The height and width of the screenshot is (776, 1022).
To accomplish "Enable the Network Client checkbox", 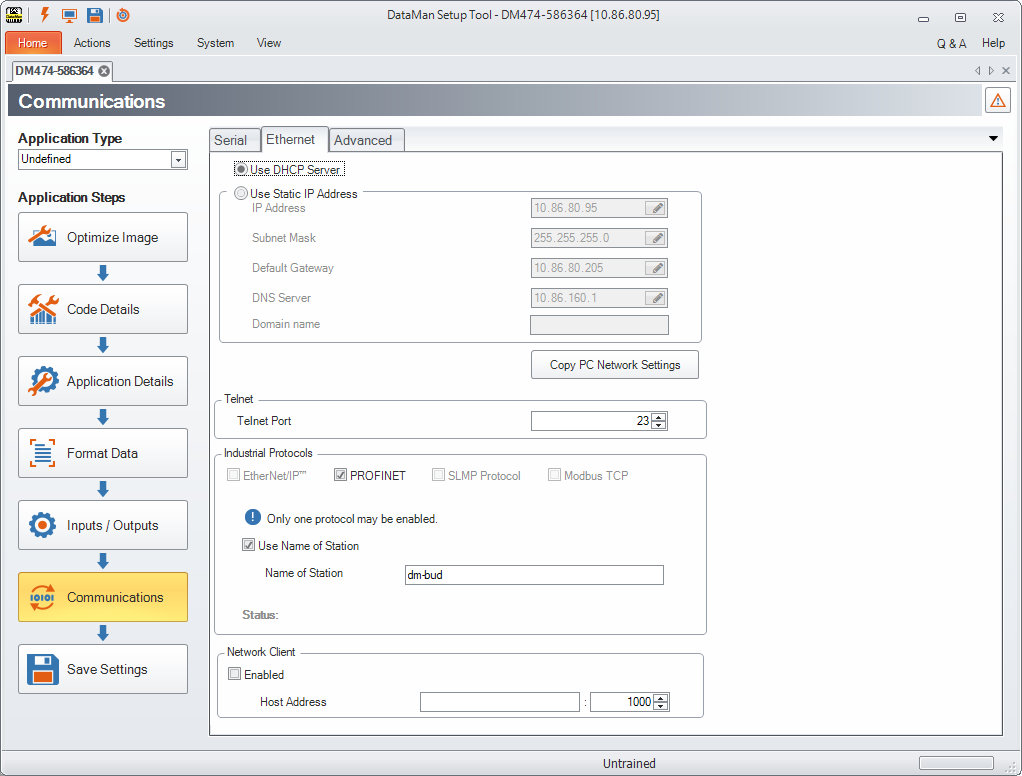I will 235,675.
